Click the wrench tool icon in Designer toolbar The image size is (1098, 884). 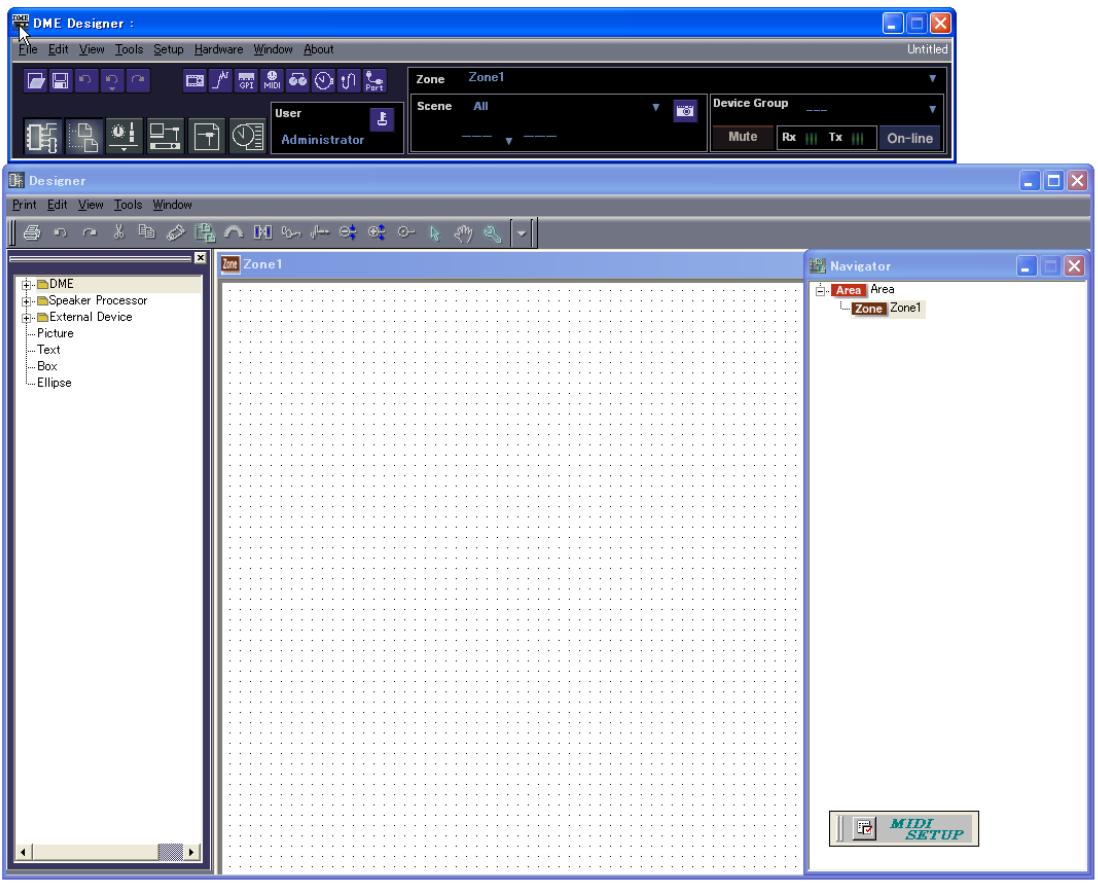[492, 233]
